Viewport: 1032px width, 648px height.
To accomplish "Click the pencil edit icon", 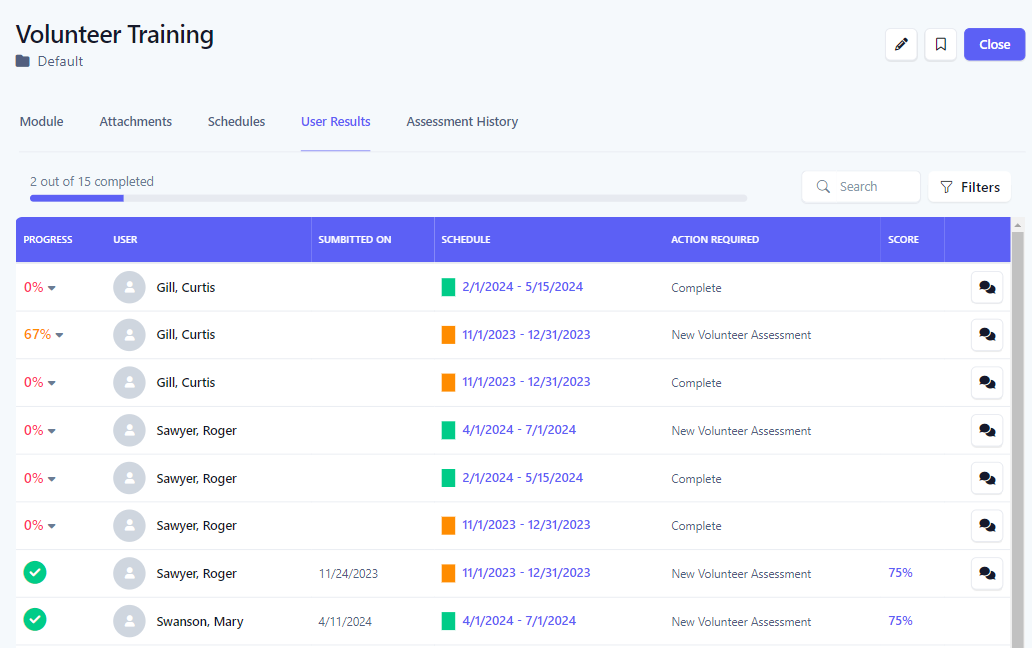I will [901, 45].
